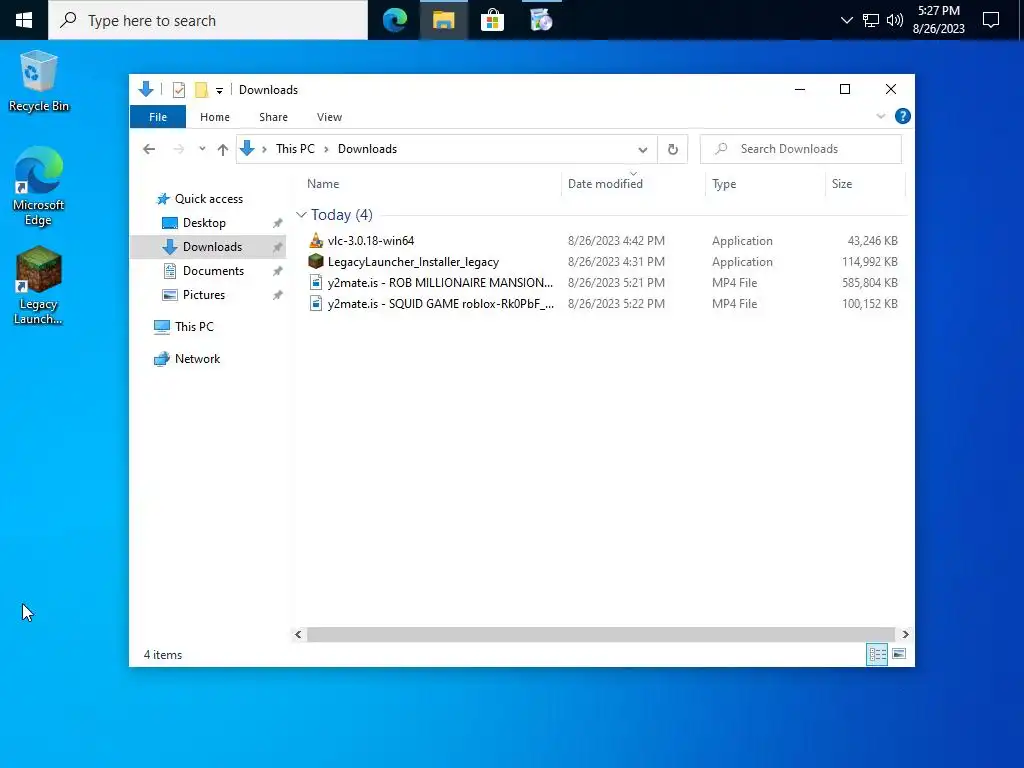This screenshot has width=1024, height=768.
Task: Switch to the Home ribbon tab
Action: 215,117
